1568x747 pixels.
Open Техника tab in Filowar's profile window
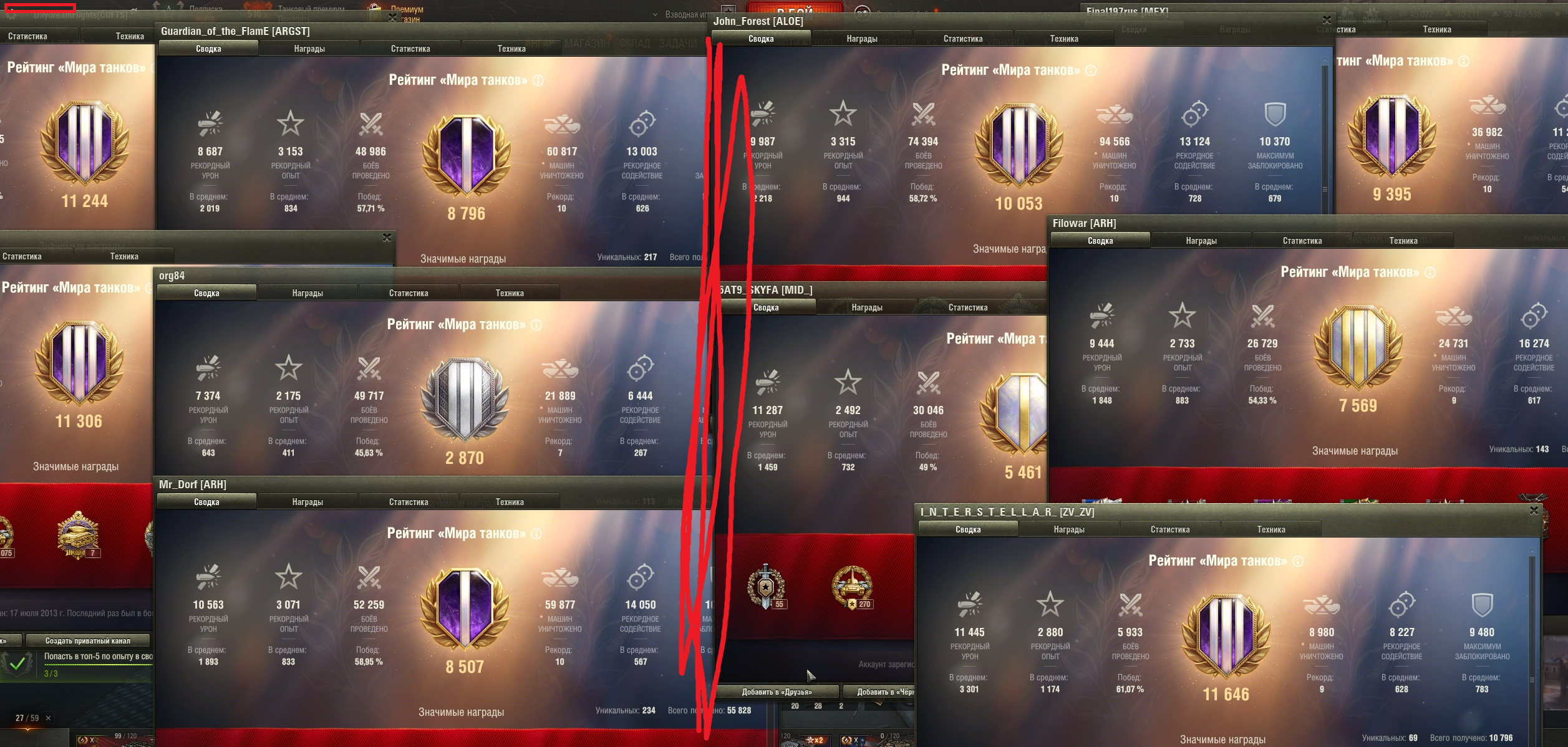pyautogui.click(x=1403, y=241)
